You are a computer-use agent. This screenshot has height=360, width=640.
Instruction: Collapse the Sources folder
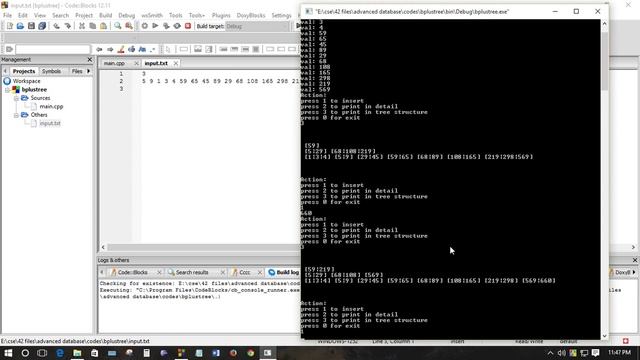point(16,98)
